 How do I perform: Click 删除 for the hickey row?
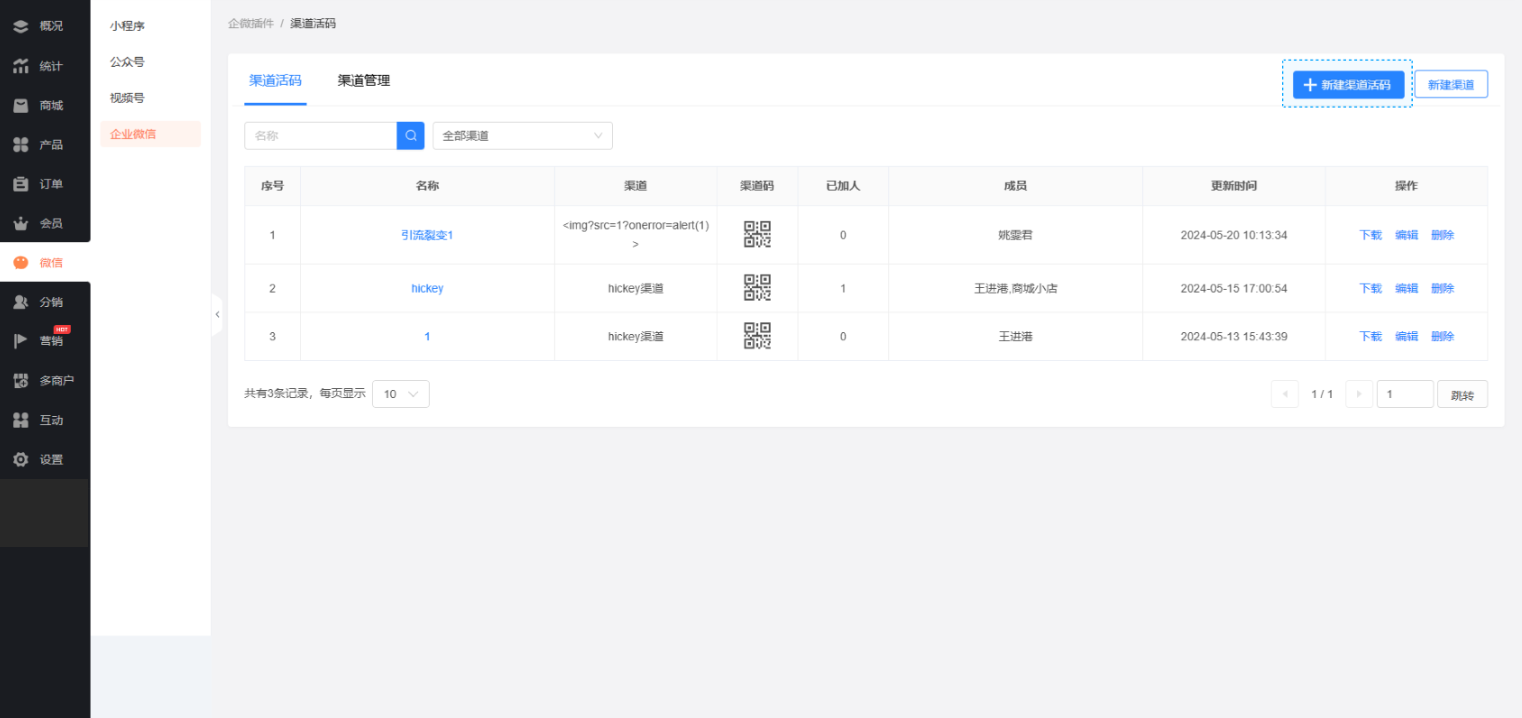click(1442, 288)
